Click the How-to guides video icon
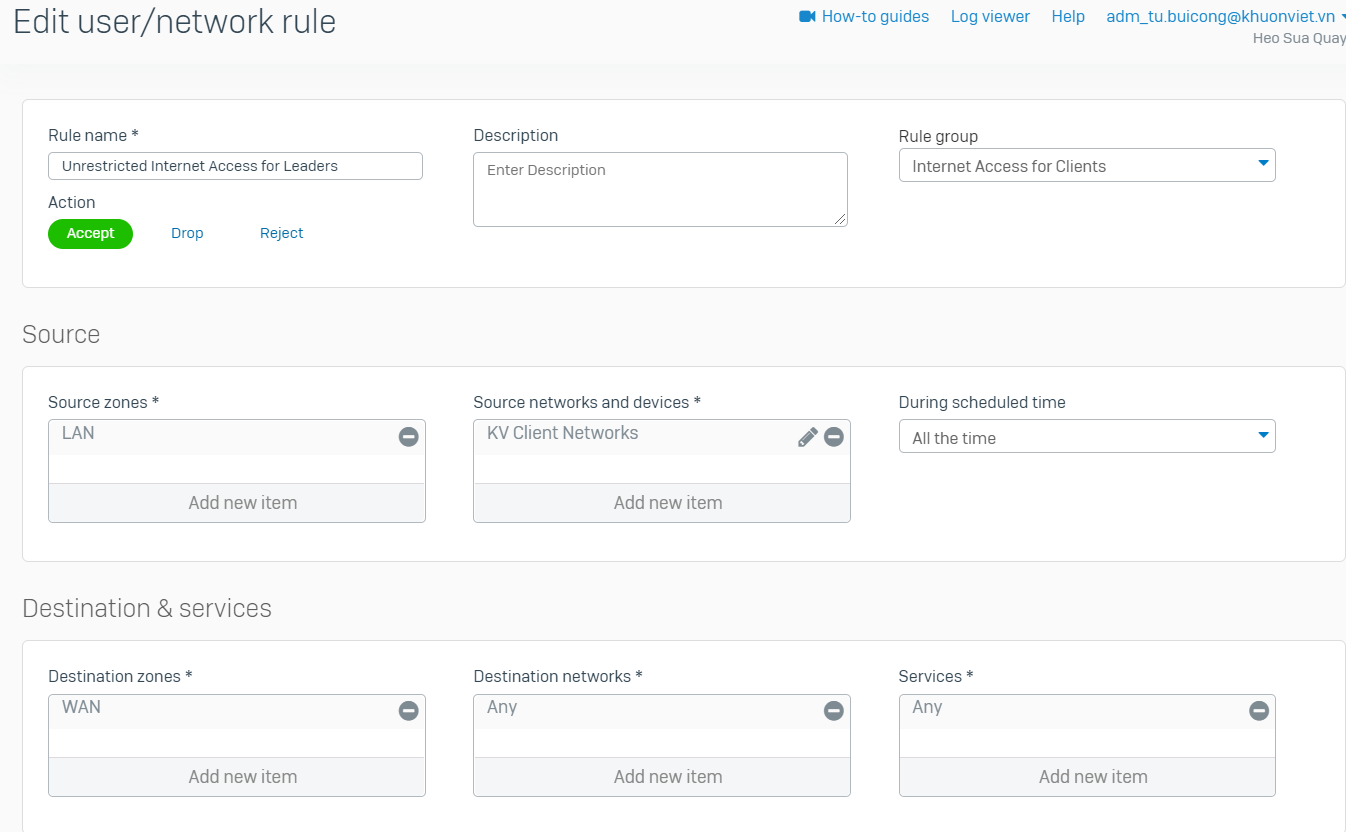This screenshot has height=832, width=1346. click(807, 16)
